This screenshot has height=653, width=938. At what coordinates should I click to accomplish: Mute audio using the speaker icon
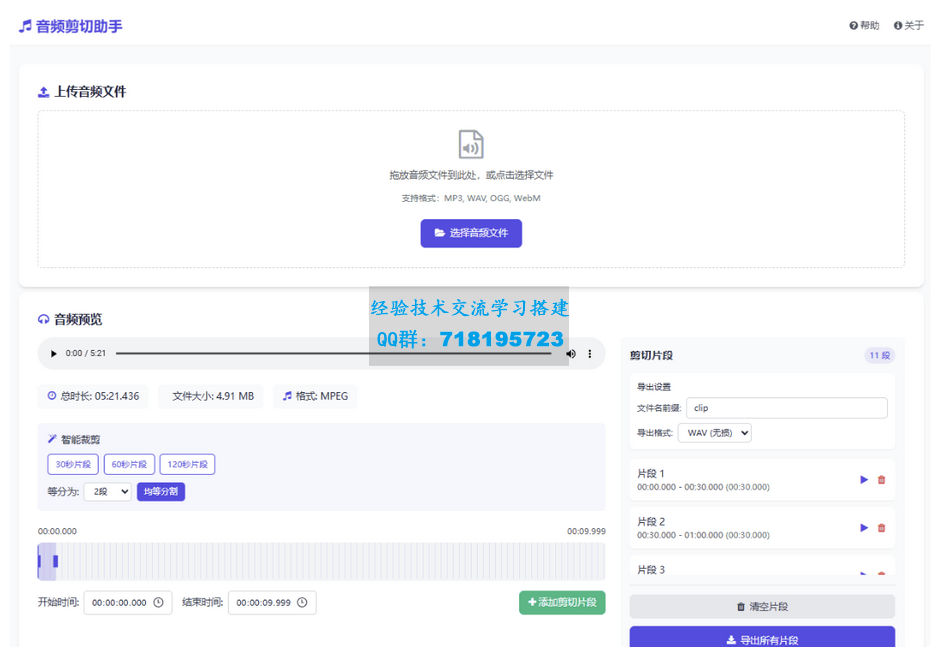point(570,353)
